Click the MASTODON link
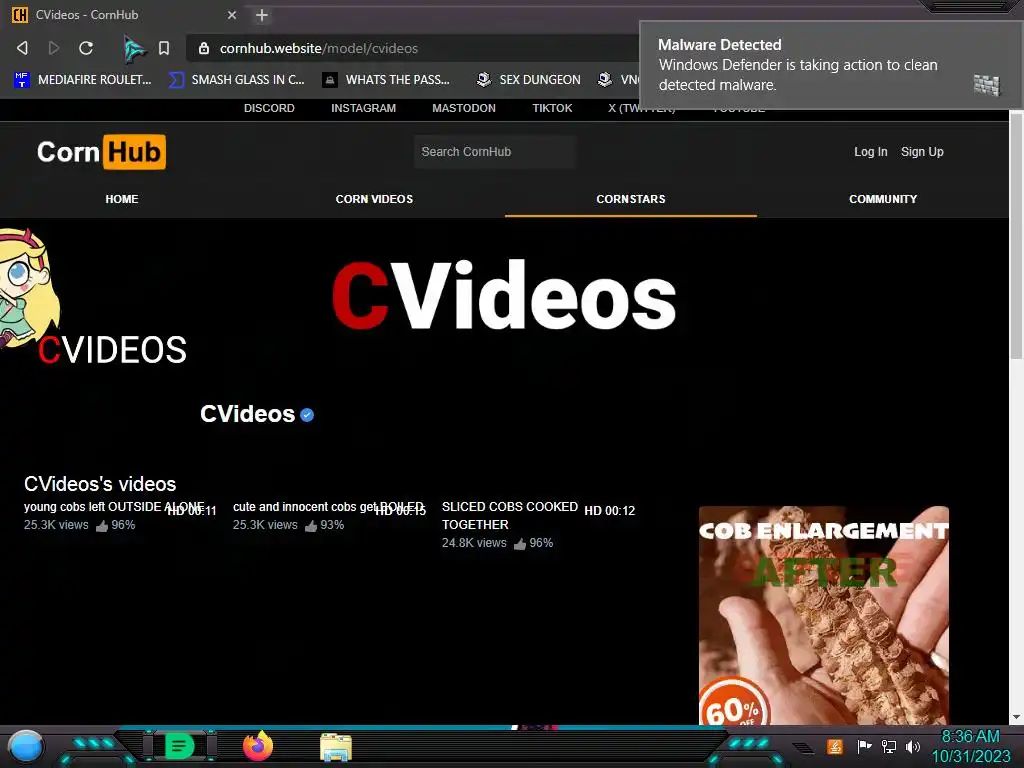The height and width of the screenshot is (768, 1024). 464,108
